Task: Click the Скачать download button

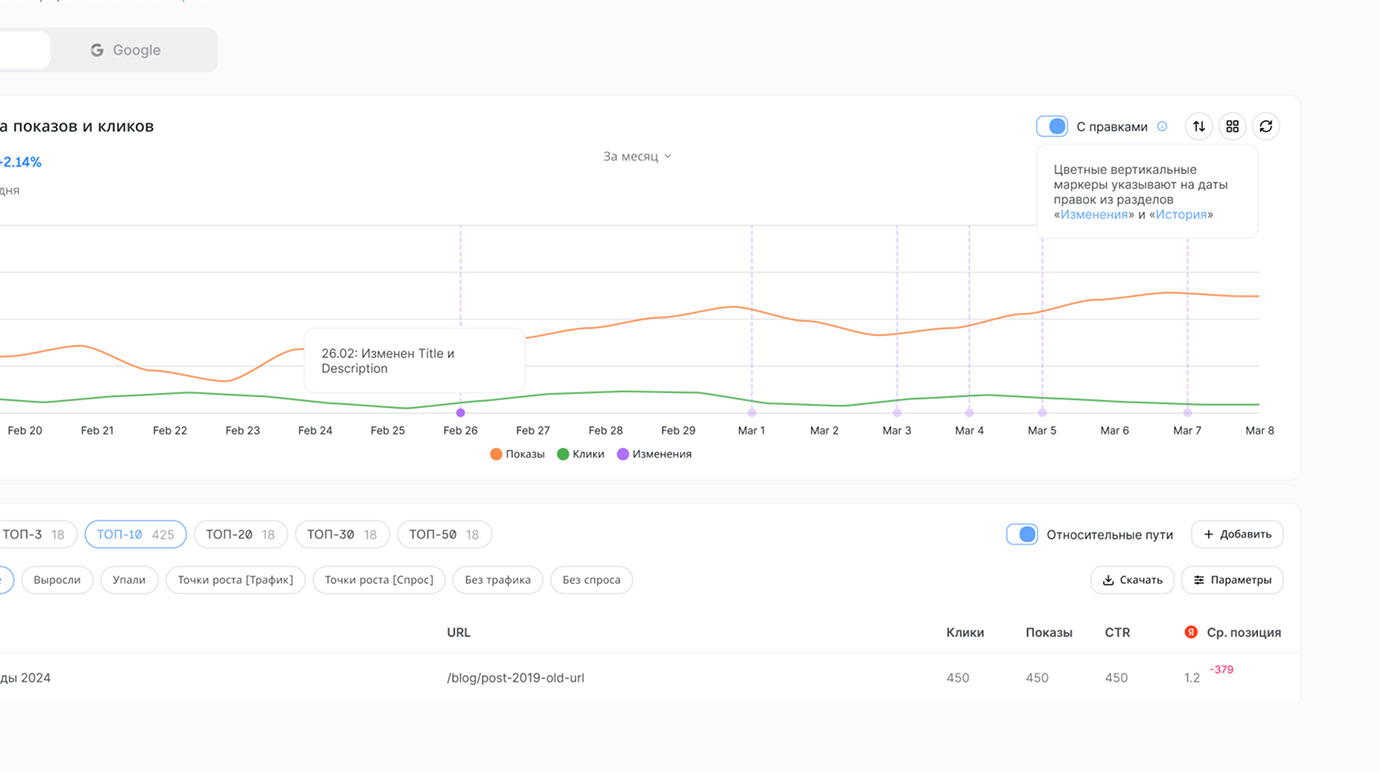Action: pyautogui.click(x=1132, y=580)
